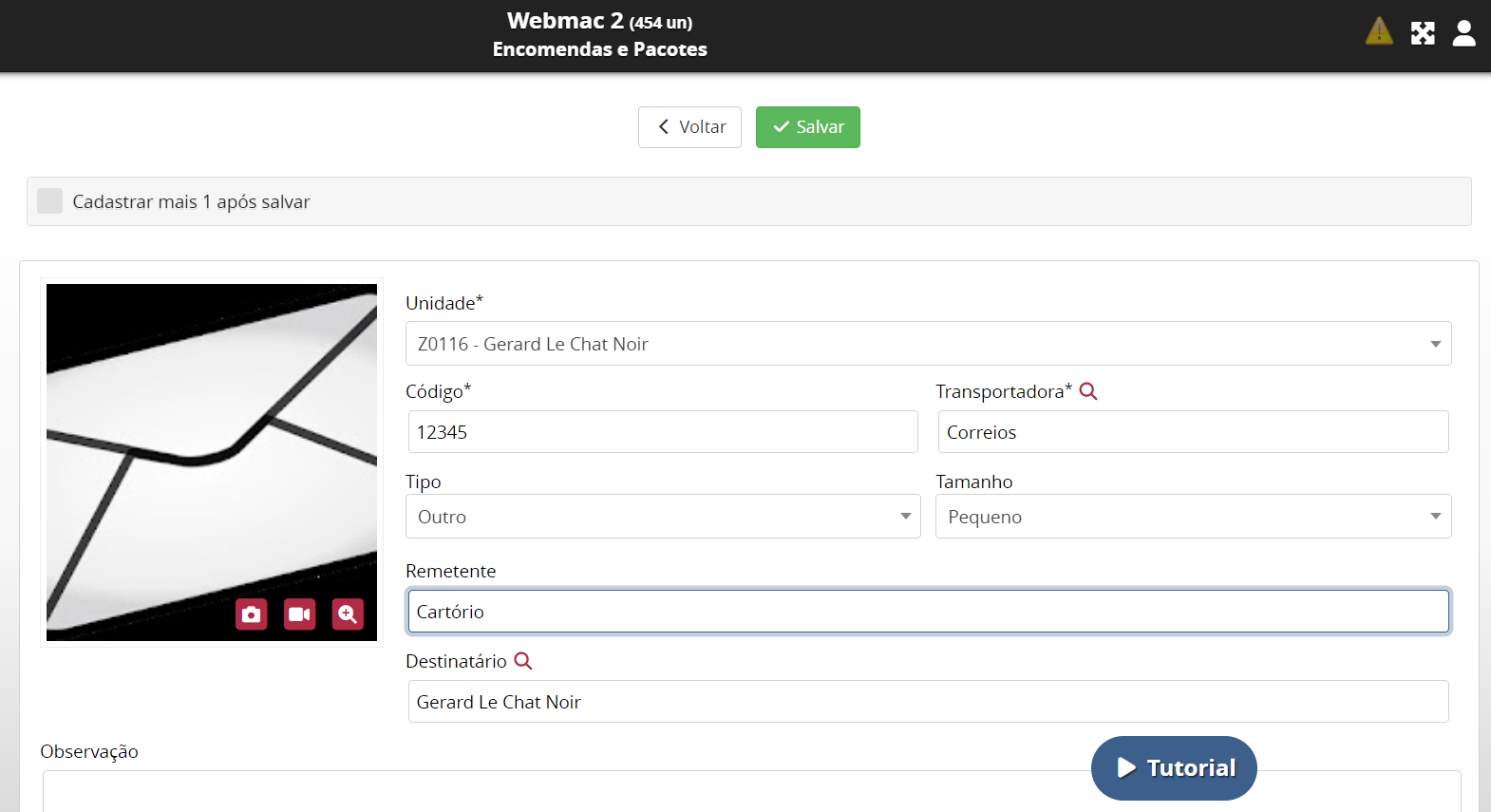Click the Código input field
Image resolution: width=1491 pixels, height=812 pixels.
(662, 432)
